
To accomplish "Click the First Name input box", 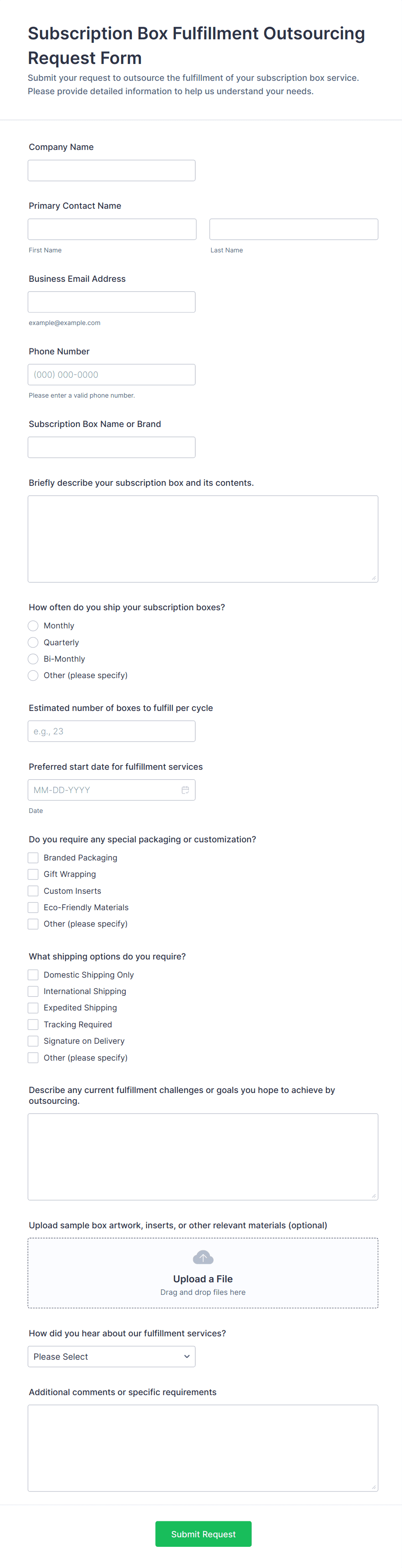I will click(x=112, y=229).
